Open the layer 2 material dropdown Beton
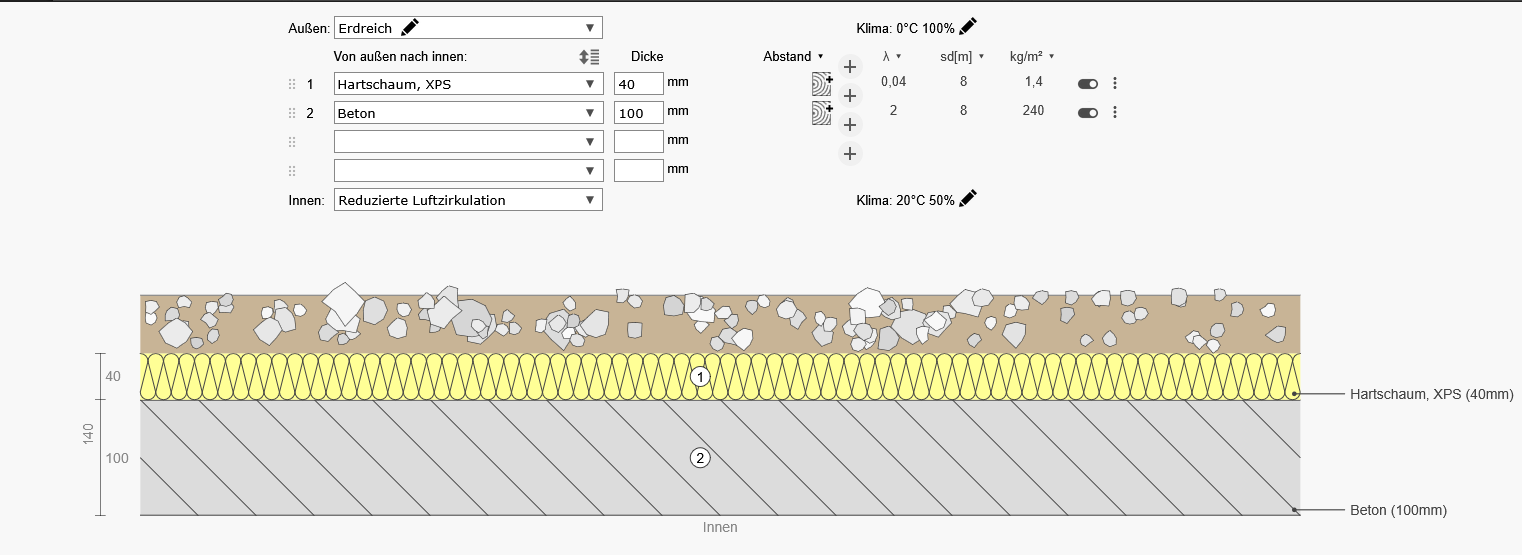This screenshot has height=555, width=1522. tap(468, 113)
